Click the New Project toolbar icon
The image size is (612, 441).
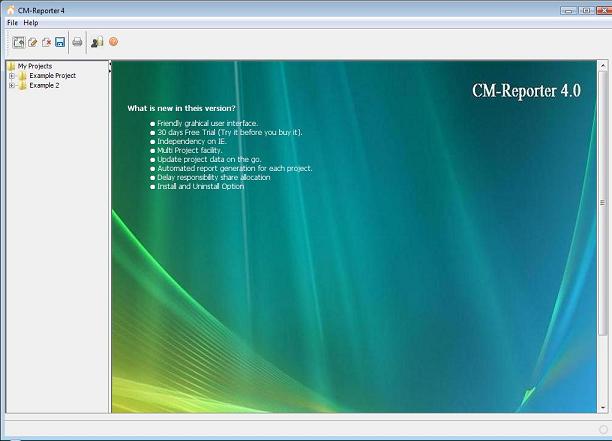pyautogui.click(x=18, y=42)
